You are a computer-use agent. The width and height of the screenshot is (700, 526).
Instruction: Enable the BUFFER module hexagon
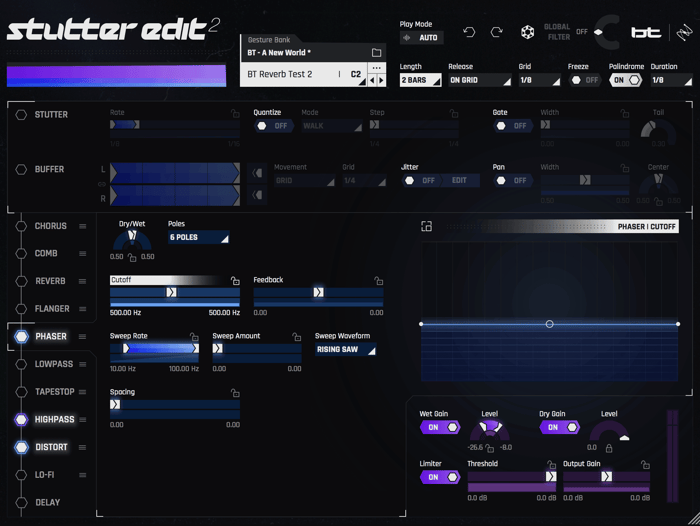(21, 170)
